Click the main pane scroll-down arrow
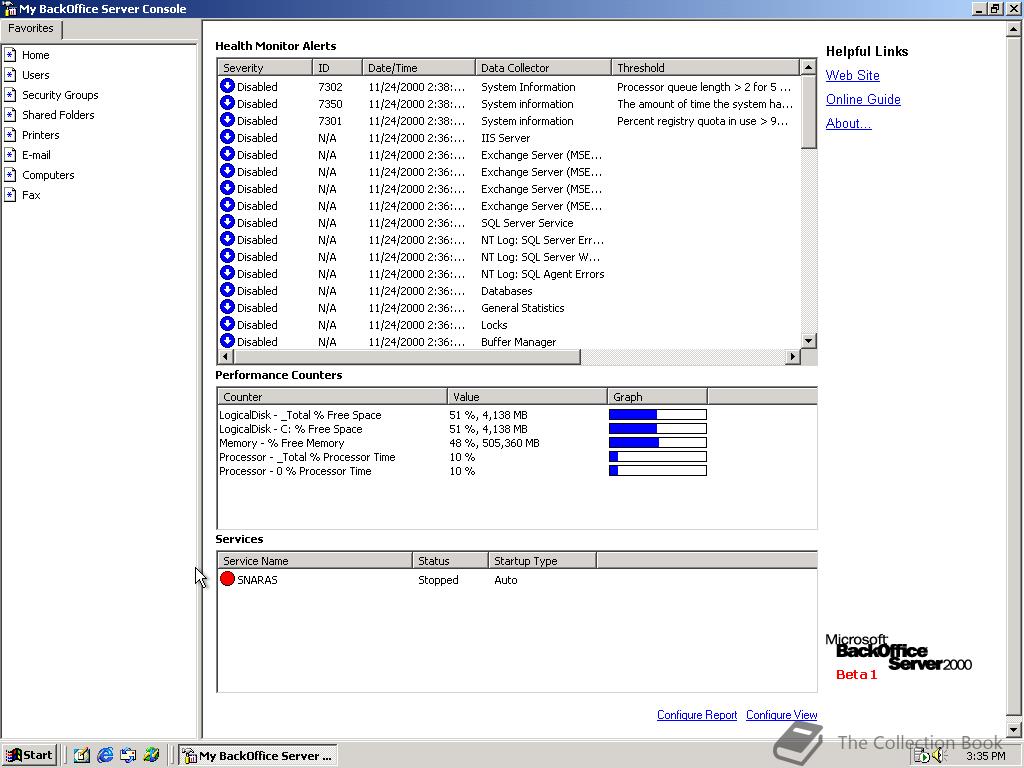Viewport: 1024px width, 768px height. (1014, 730)
